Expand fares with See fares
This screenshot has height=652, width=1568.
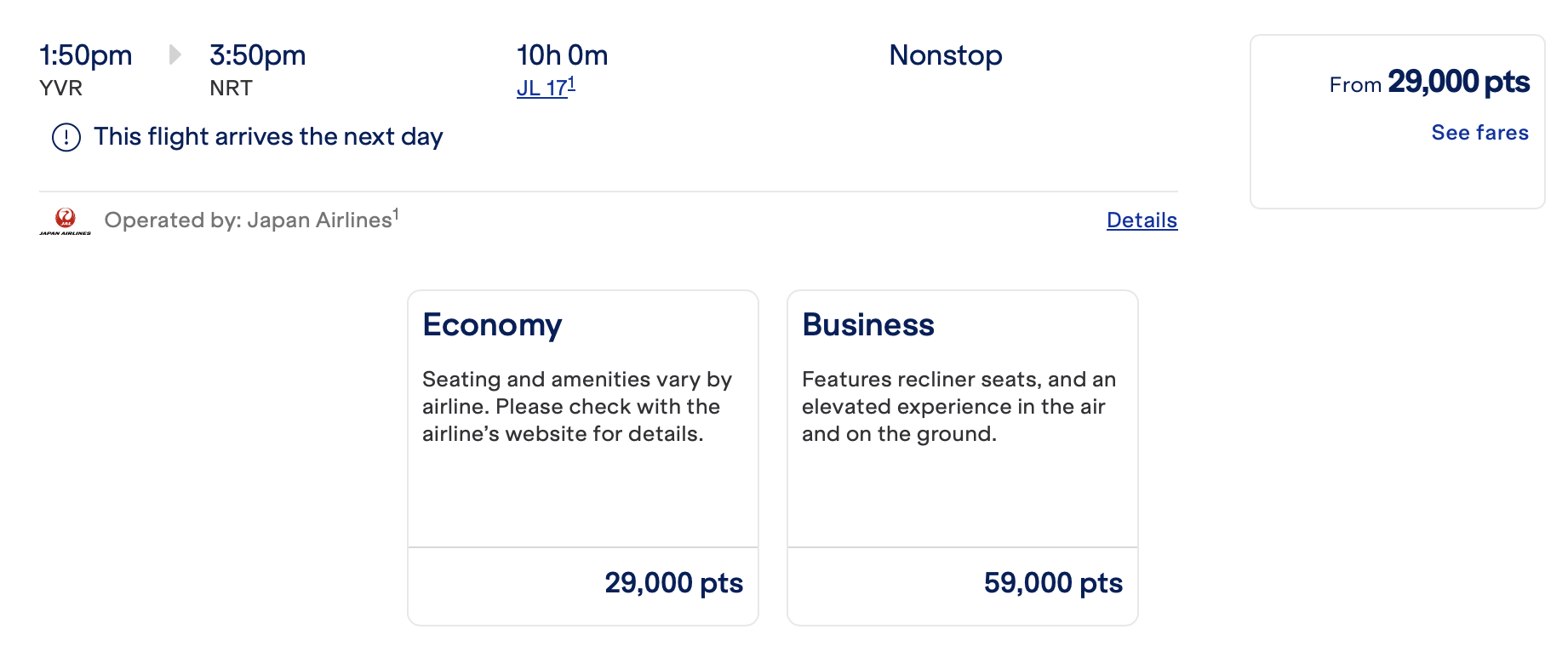tap(1479, 133)
